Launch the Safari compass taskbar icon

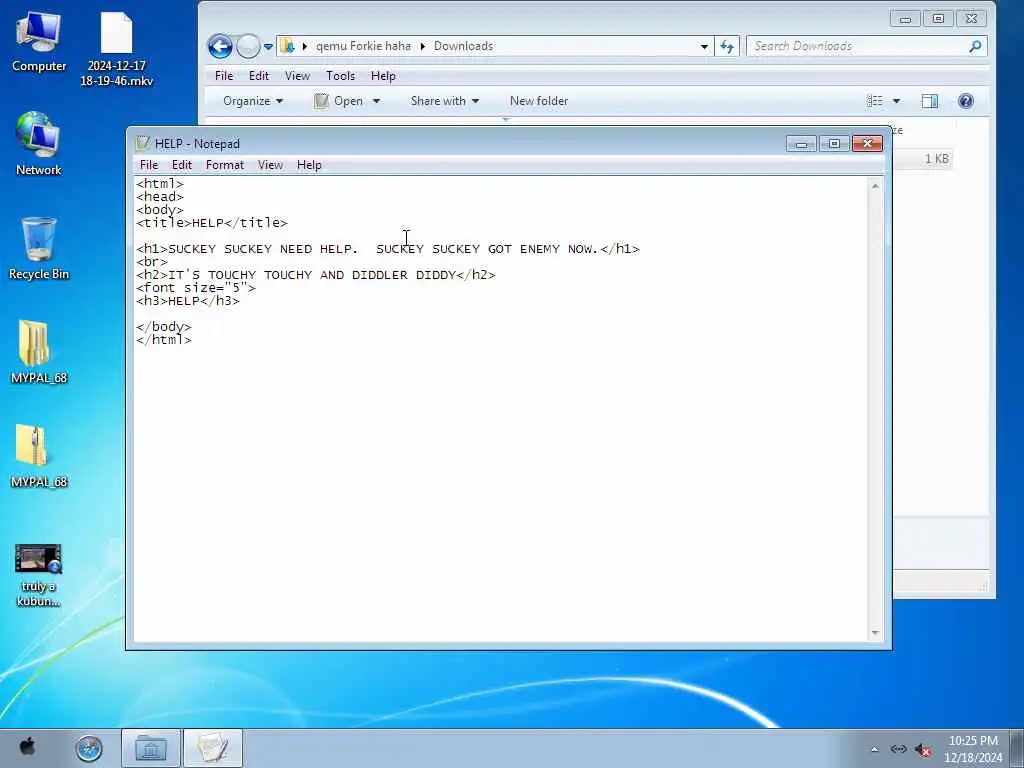(89, 748)
